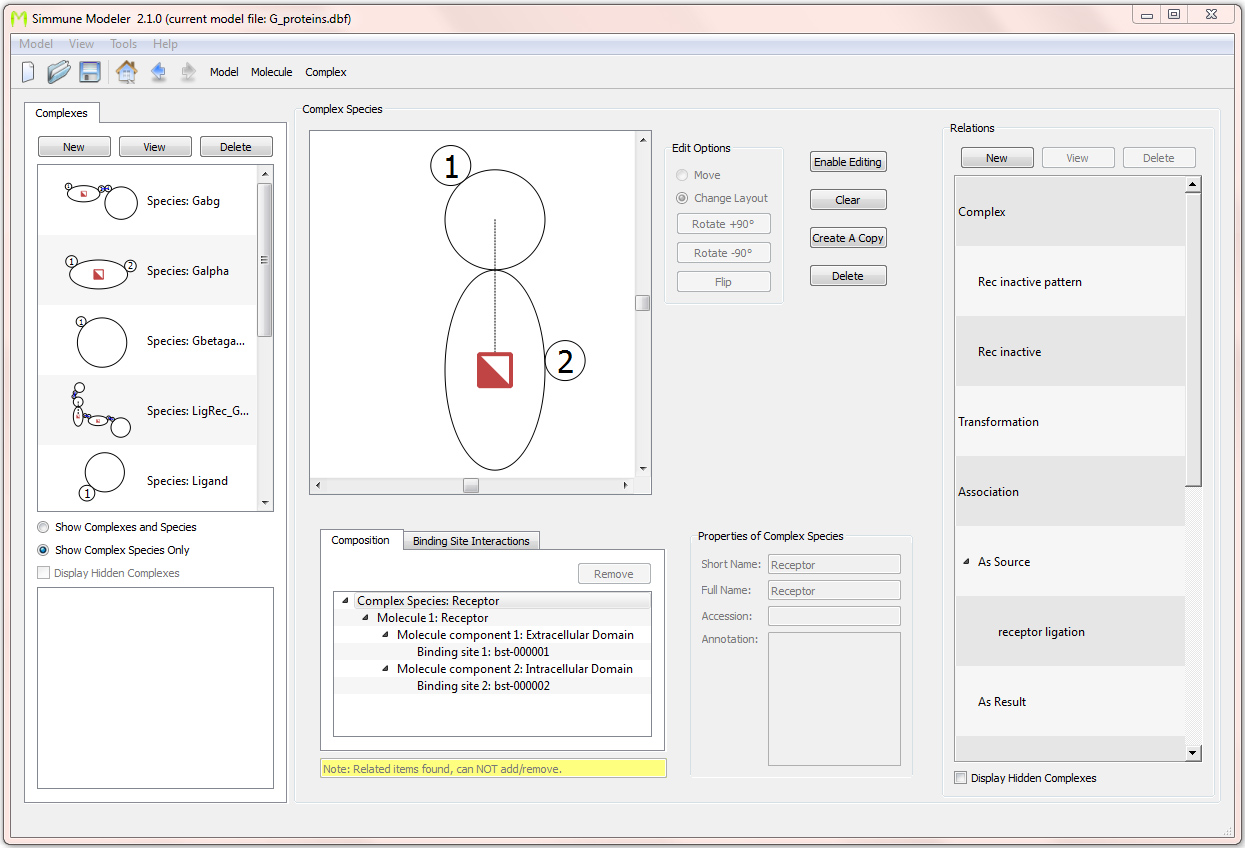This screenshot has width=1245, height=848.
Task: Click the complexes list scroll down arrow
Action: (265, 503)
